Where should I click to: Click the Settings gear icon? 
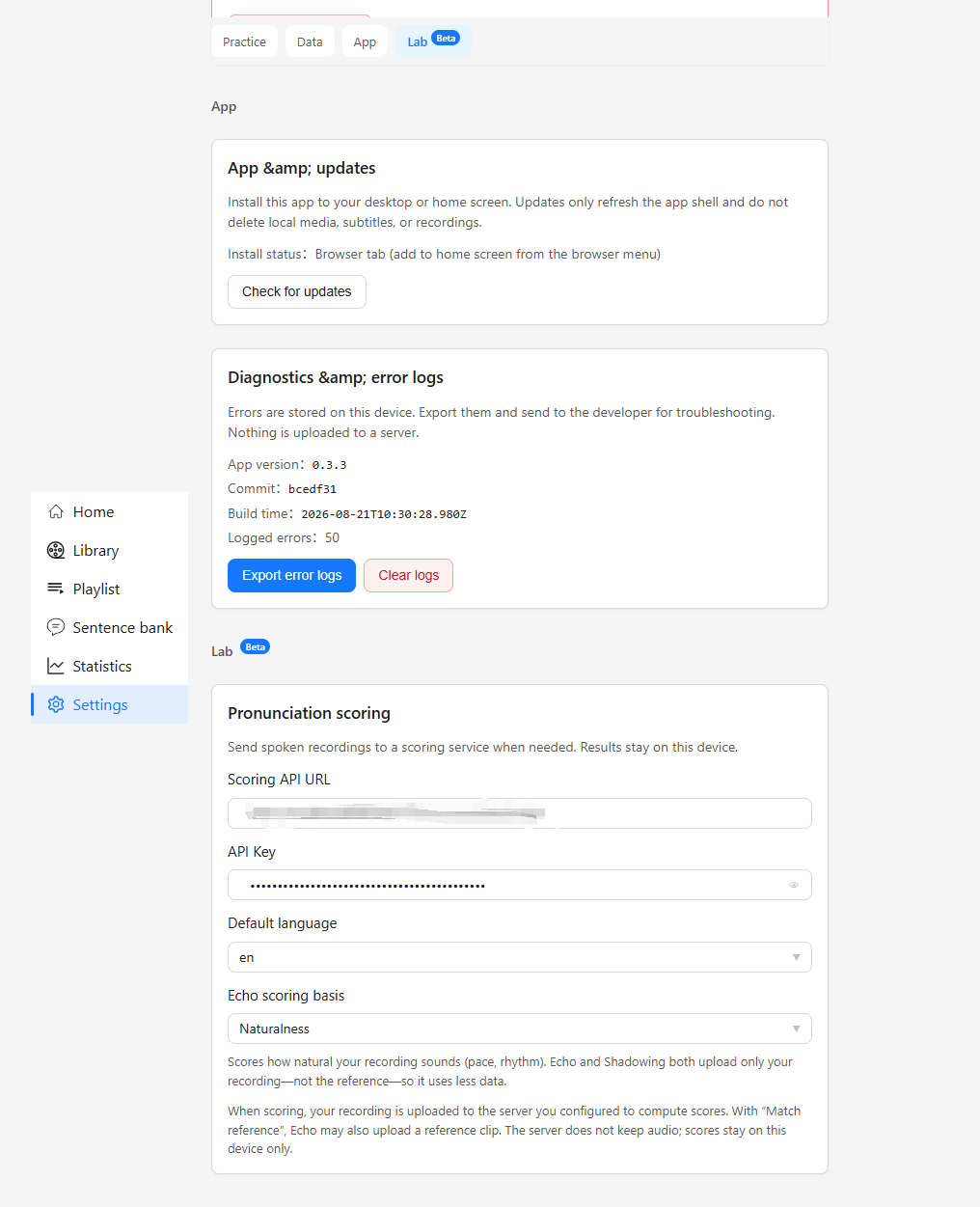coord(56,704)
